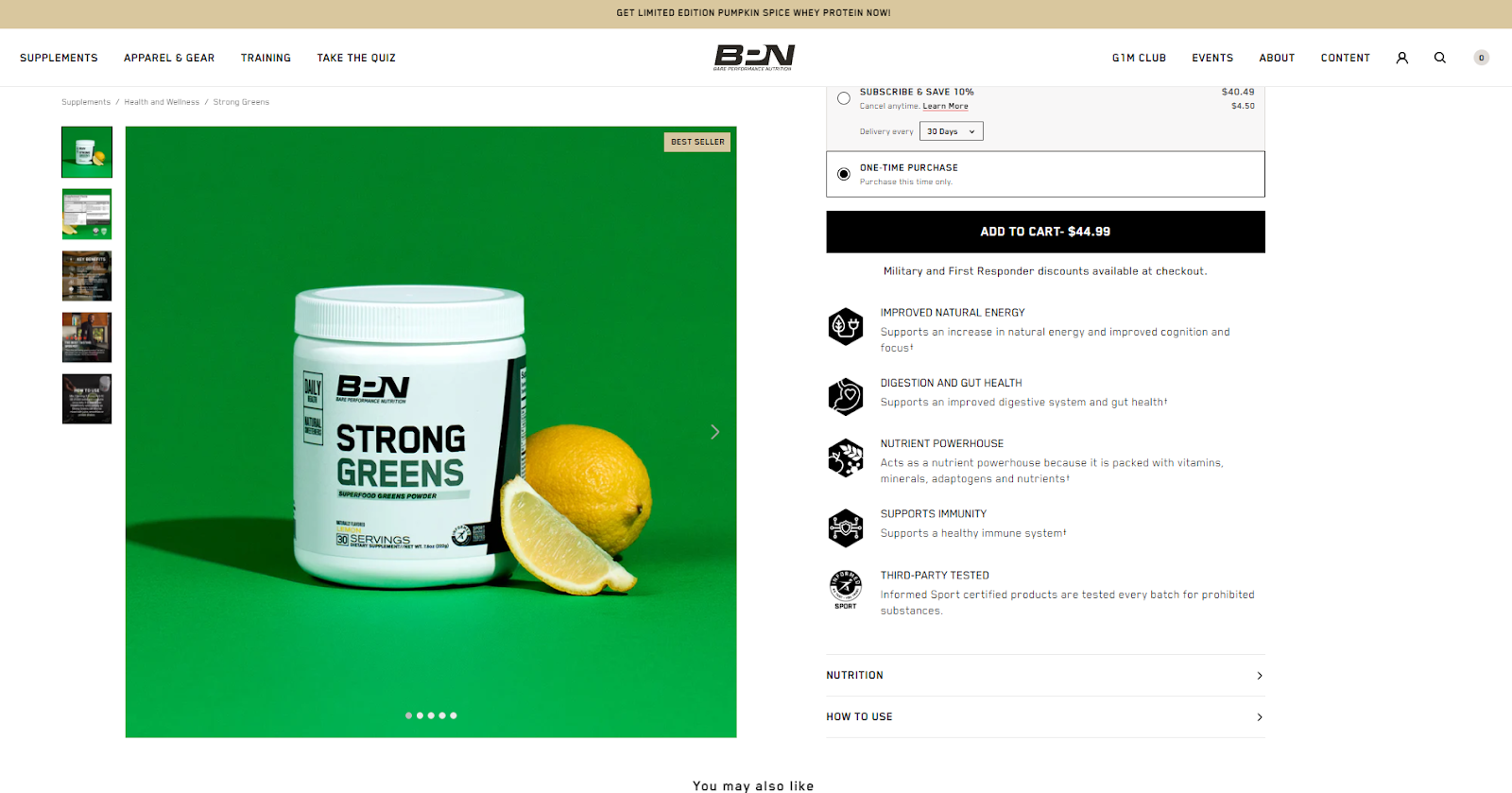Expand the How To Use section
This screenshot has height=793, width=1512.
[x=1045, y=716]
